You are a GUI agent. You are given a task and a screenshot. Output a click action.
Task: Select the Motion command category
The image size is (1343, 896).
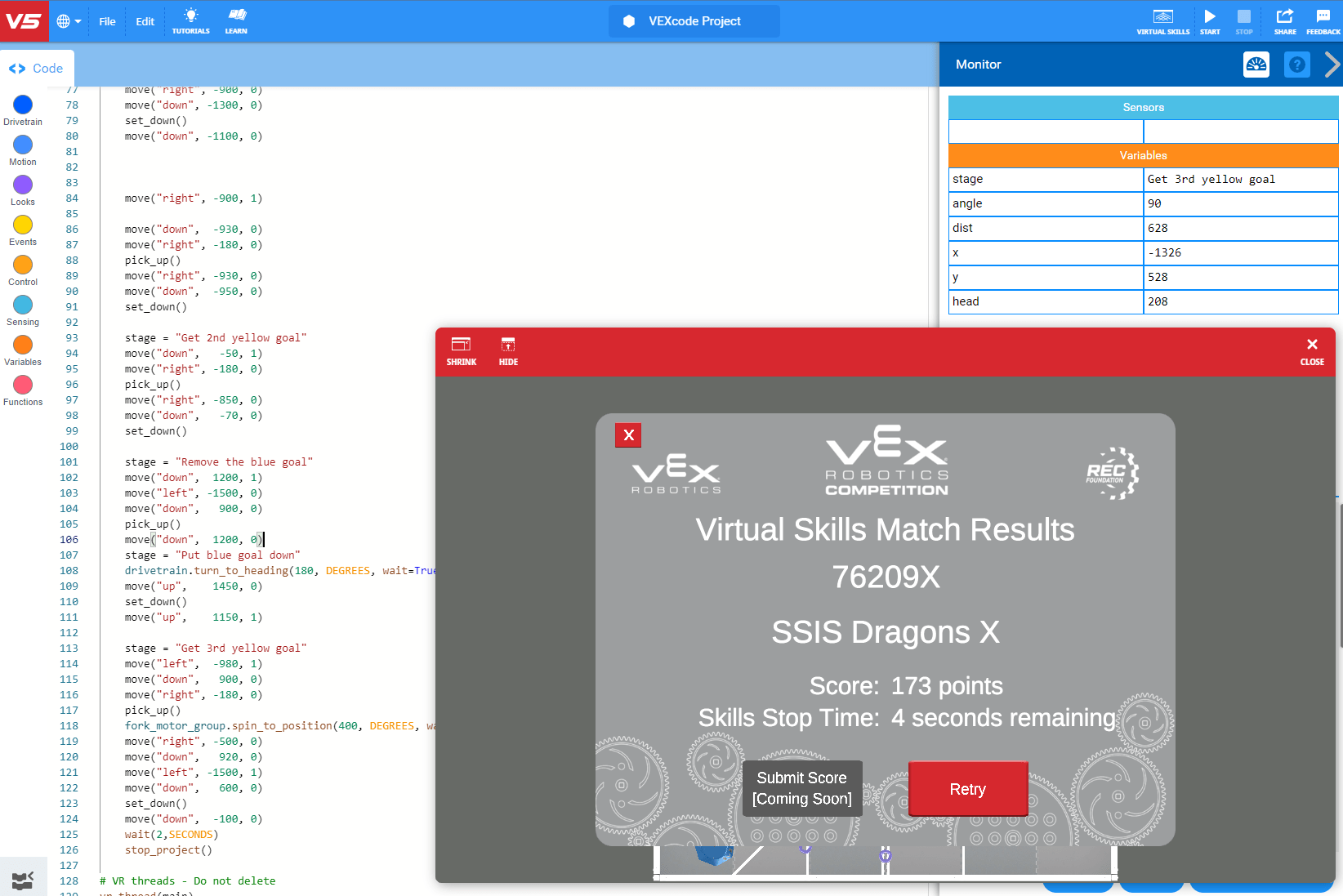(x=23, y=150)
